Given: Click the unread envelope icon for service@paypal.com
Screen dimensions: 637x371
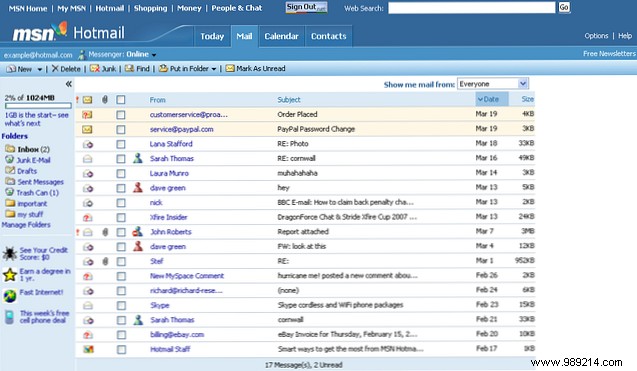Looking at the screenshot, I should [87, 129].
